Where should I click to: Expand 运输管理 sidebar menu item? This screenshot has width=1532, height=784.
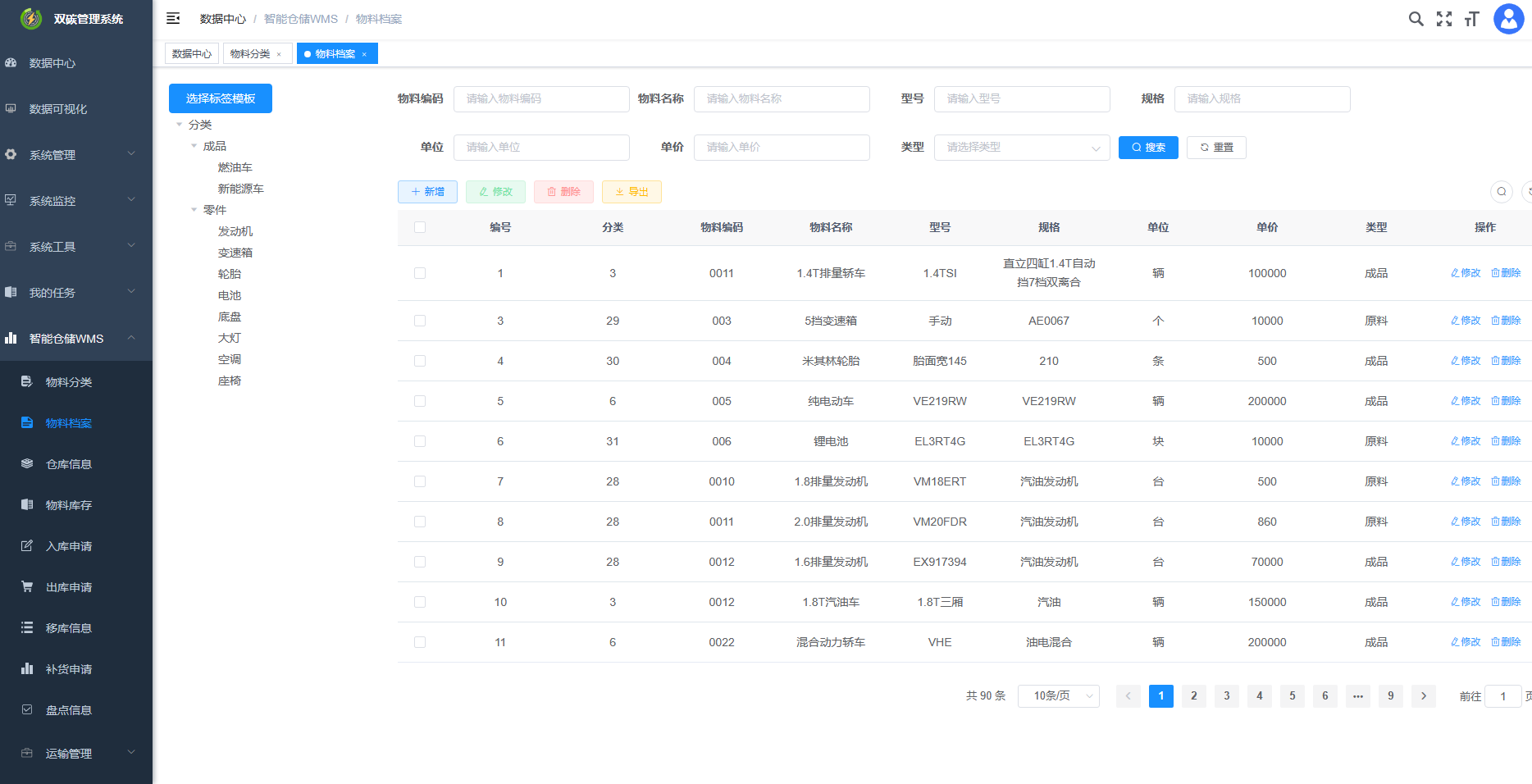(x=76, y=754)
